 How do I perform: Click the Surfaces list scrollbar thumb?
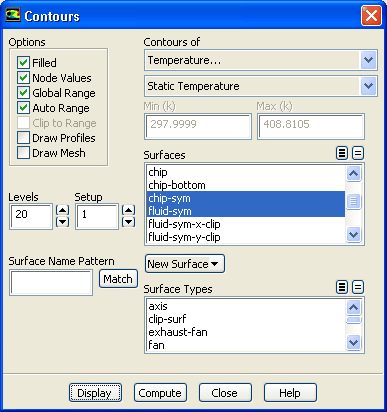point(353,201)
